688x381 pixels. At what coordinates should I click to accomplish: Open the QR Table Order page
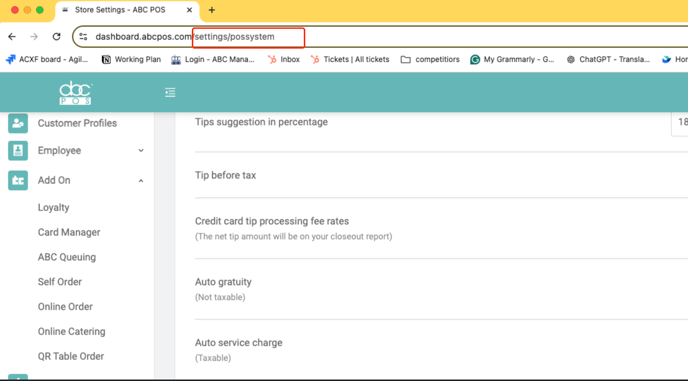coord(71,356)
